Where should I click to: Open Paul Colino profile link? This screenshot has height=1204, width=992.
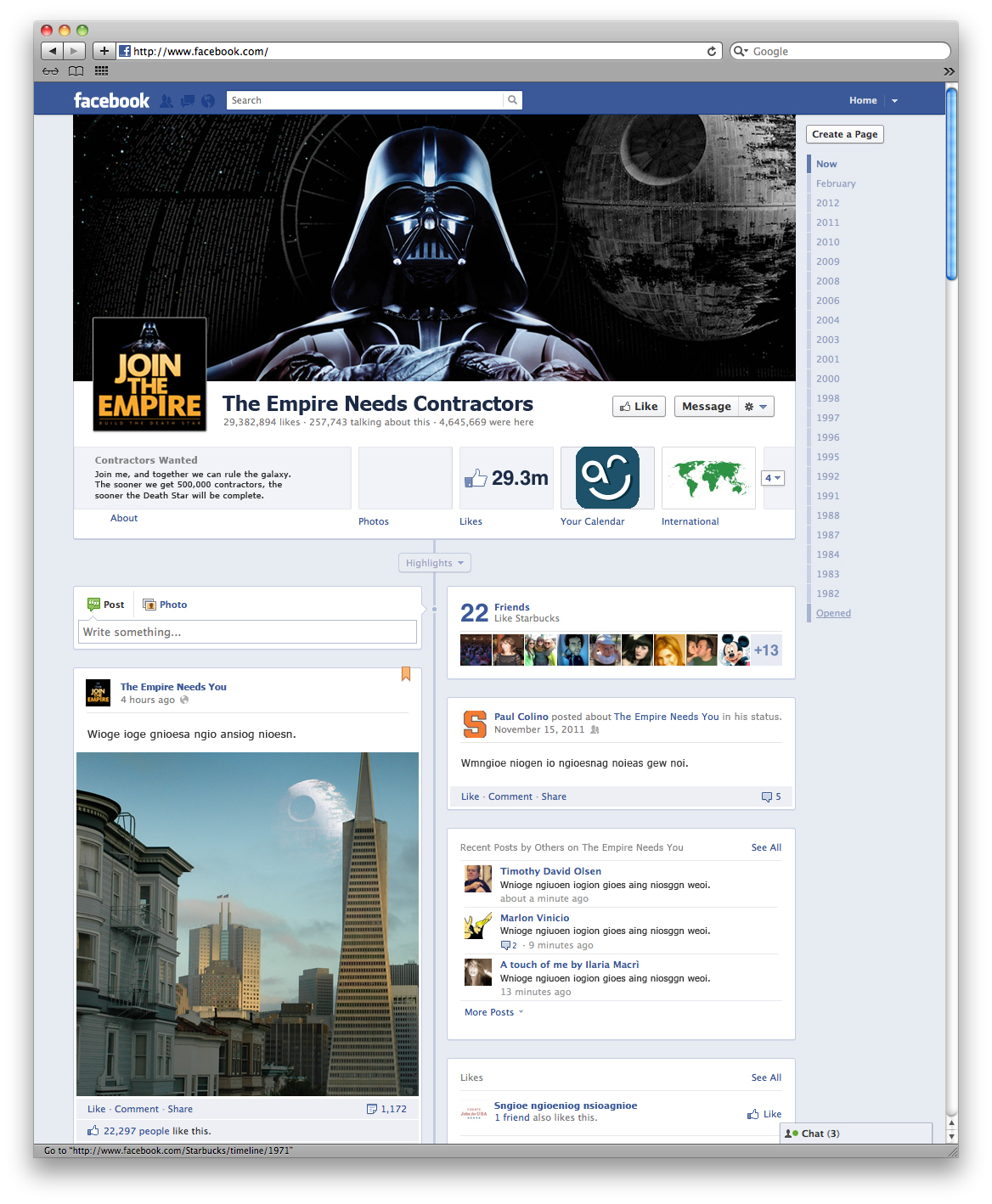tap(521, 717)
